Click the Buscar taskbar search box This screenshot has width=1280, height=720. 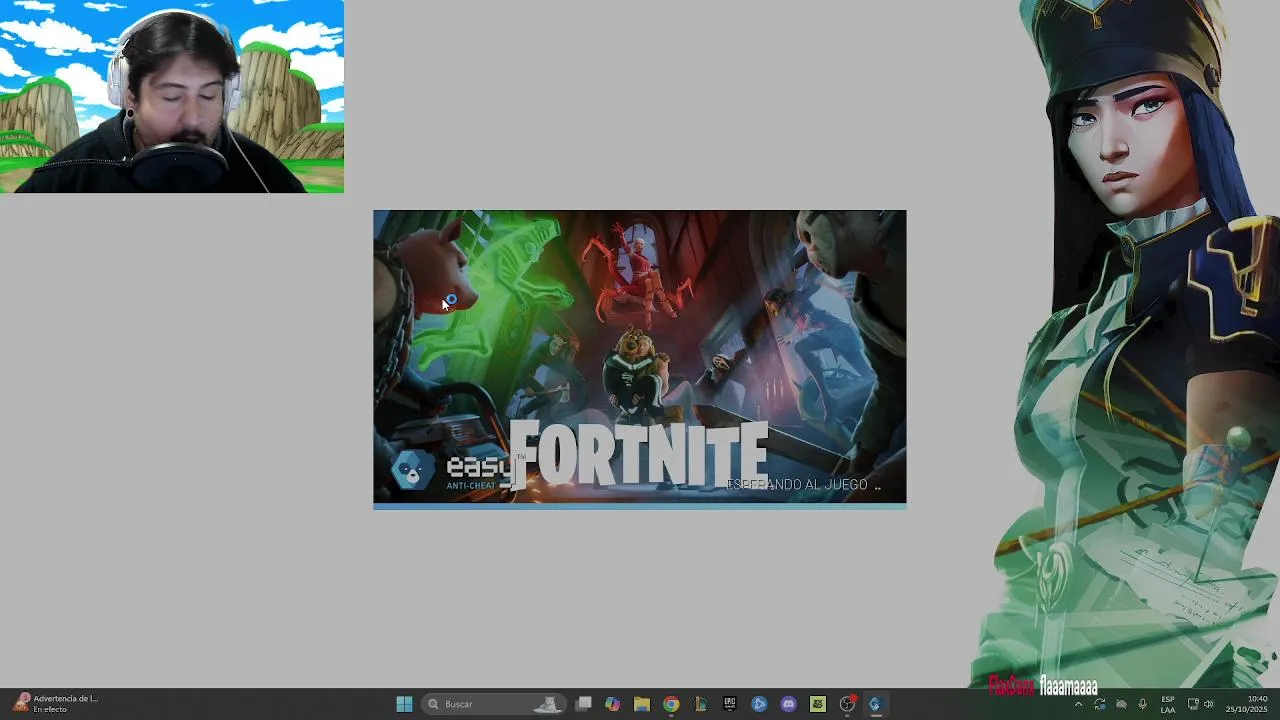point(494,704)
